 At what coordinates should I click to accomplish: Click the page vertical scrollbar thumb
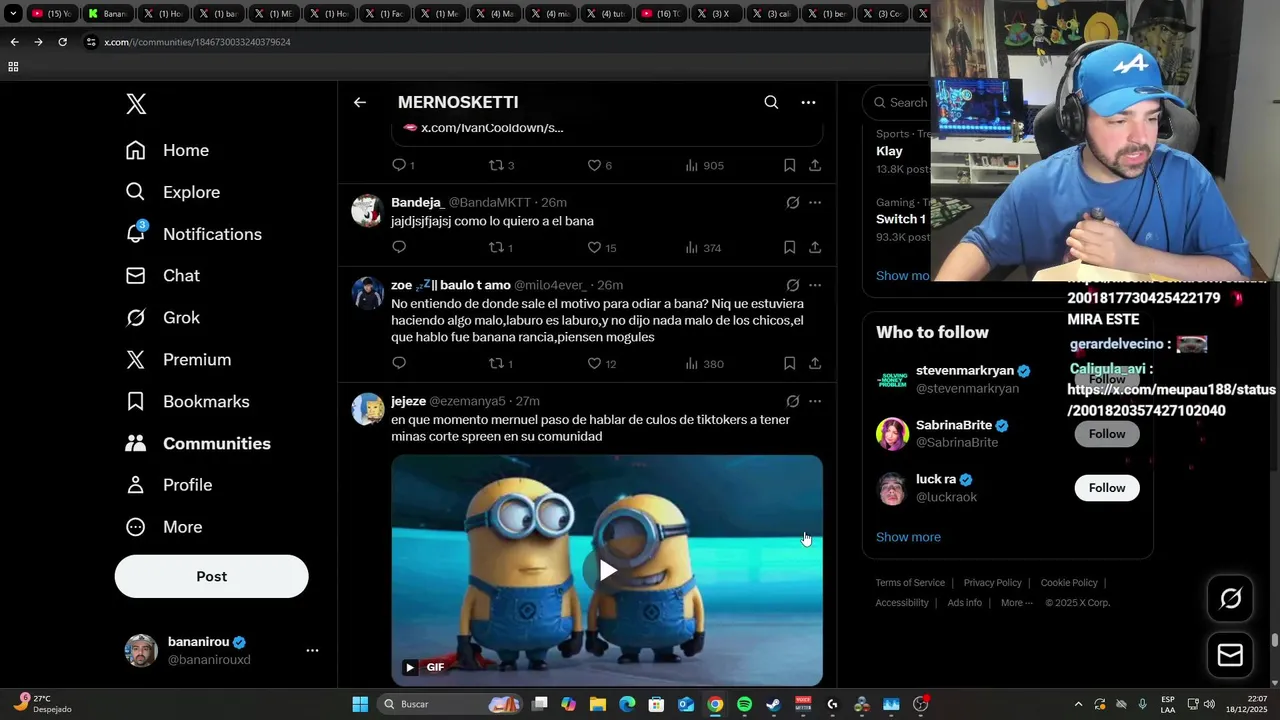point(1274,640)
